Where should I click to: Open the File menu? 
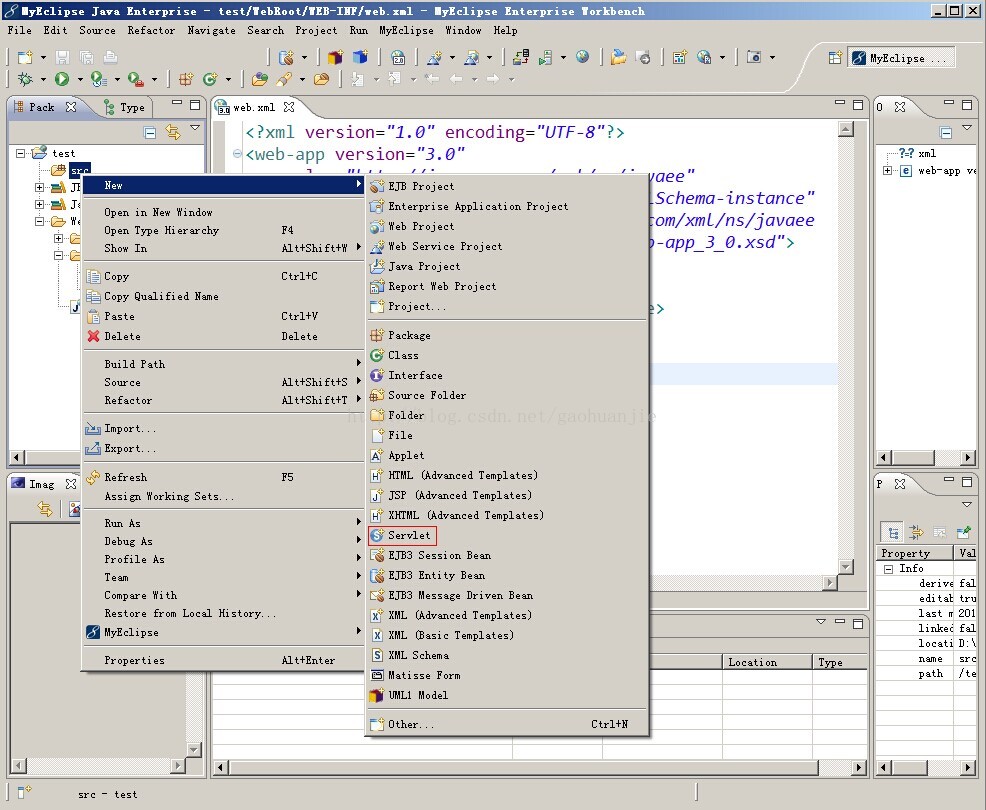coord(19,30)
